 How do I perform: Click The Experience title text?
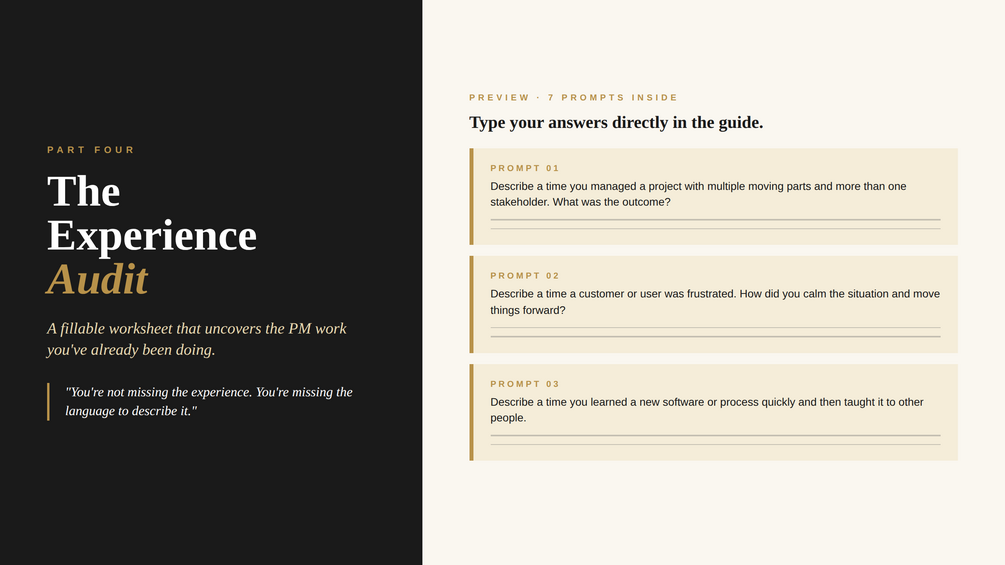tap(152, 213)
